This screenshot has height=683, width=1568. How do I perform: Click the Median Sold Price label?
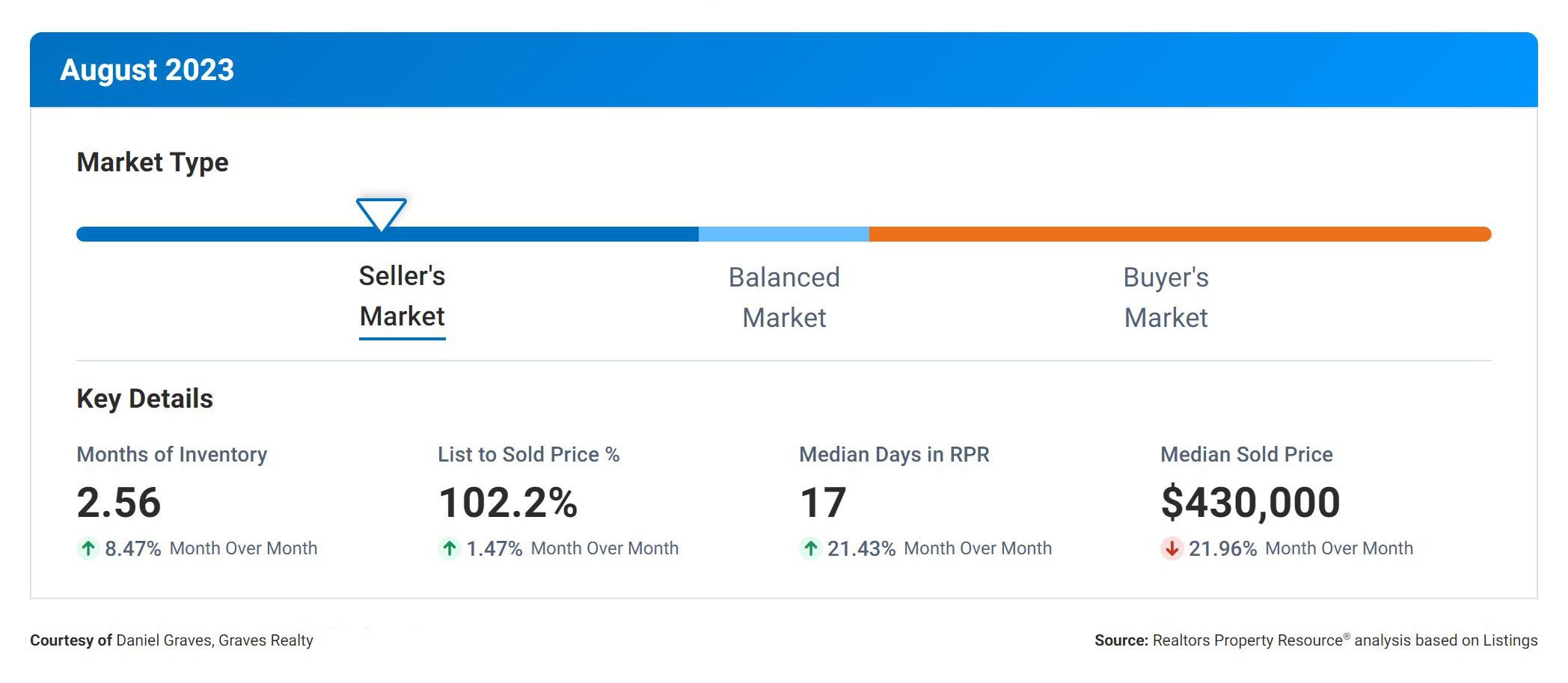point(1246,455)
